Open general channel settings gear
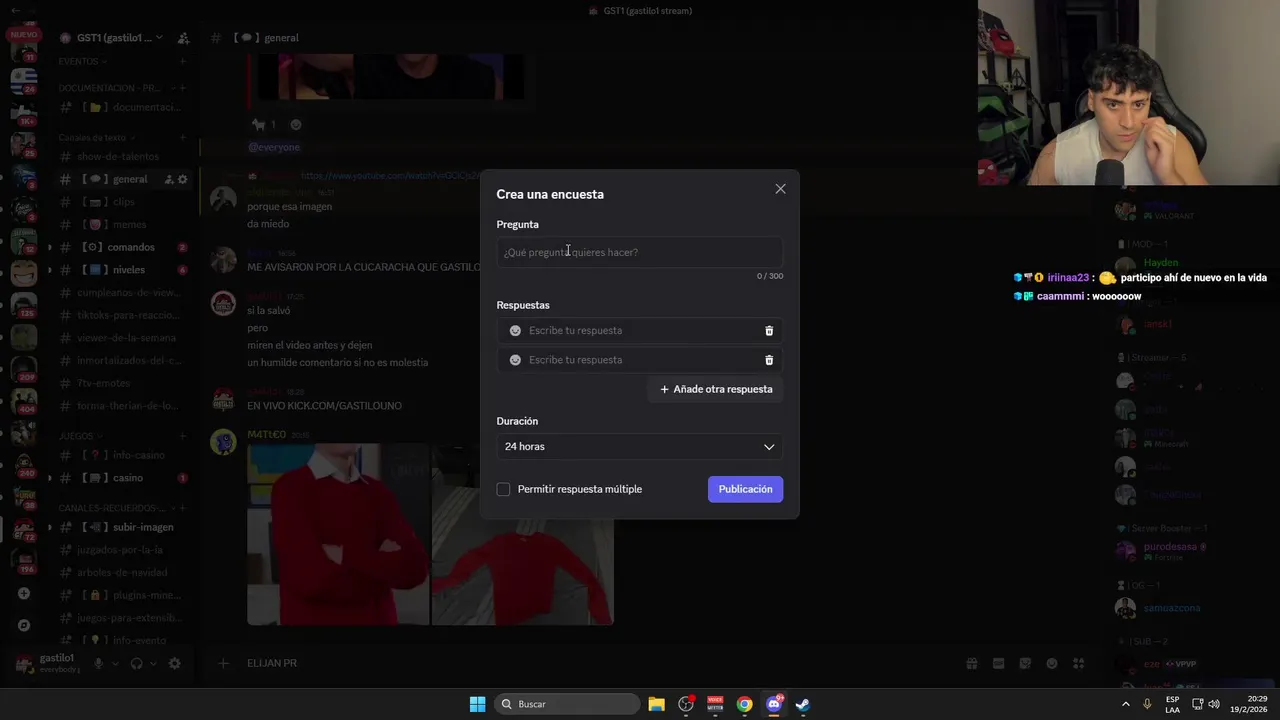1280x720 pixels. pos(182,179)
